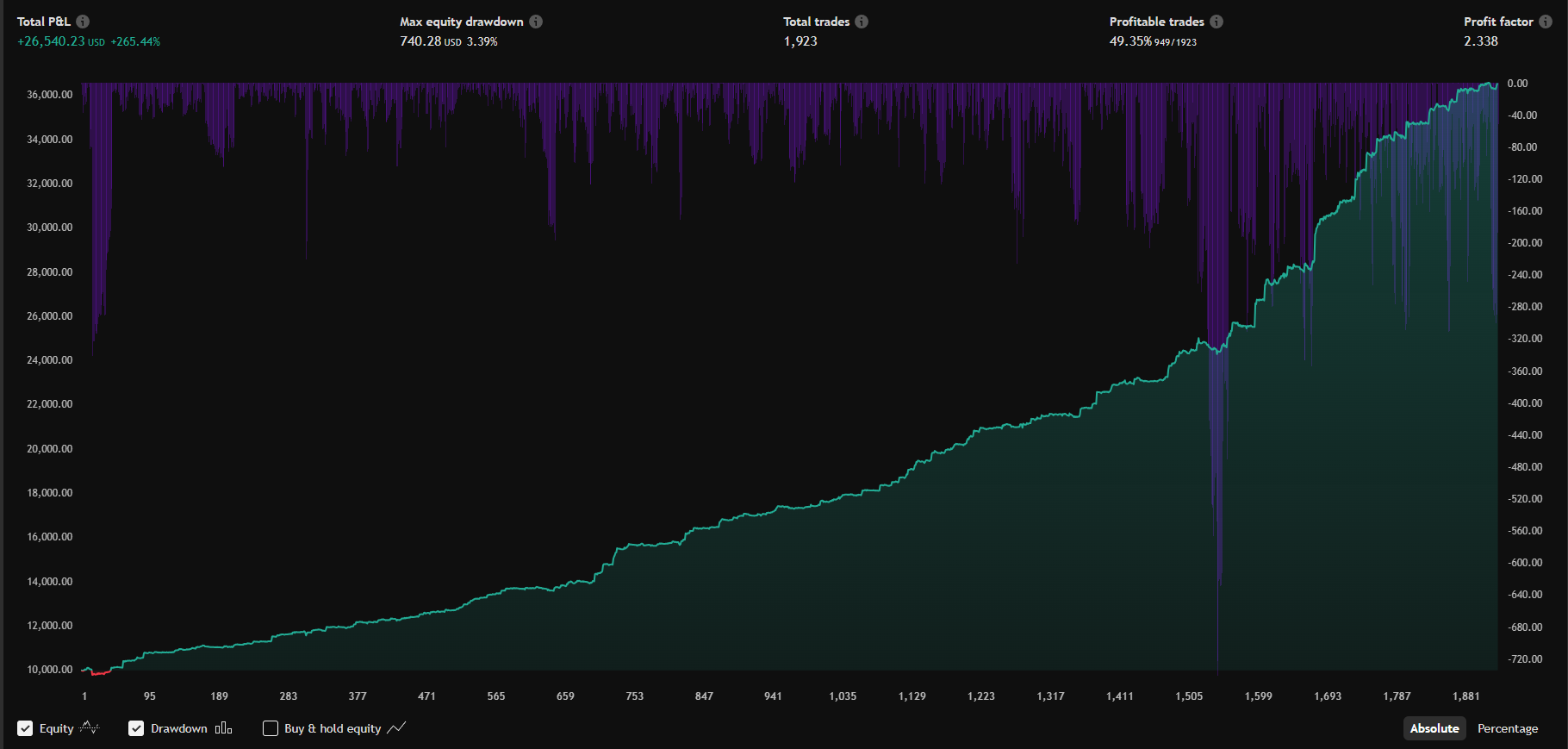Click the Drawdown legend label

point(179,728)
